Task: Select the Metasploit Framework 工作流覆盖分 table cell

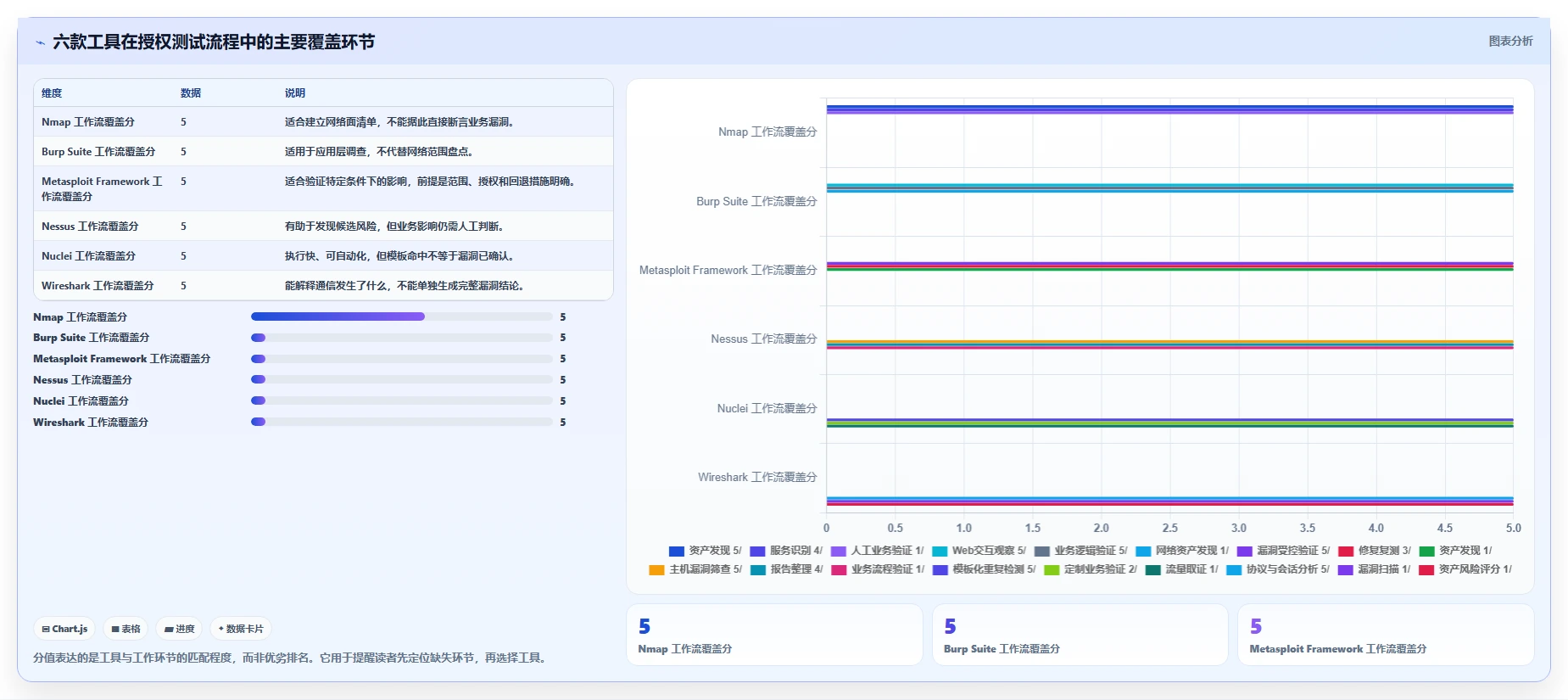Action: click(102, 188)
